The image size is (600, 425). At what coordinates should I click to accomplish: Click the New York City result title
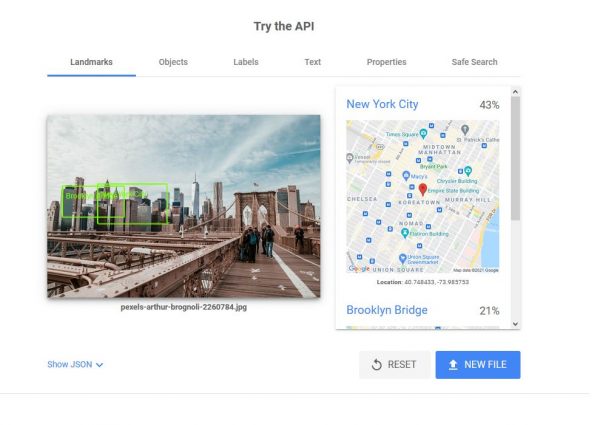pyautogui.click(x=382, y=104)
